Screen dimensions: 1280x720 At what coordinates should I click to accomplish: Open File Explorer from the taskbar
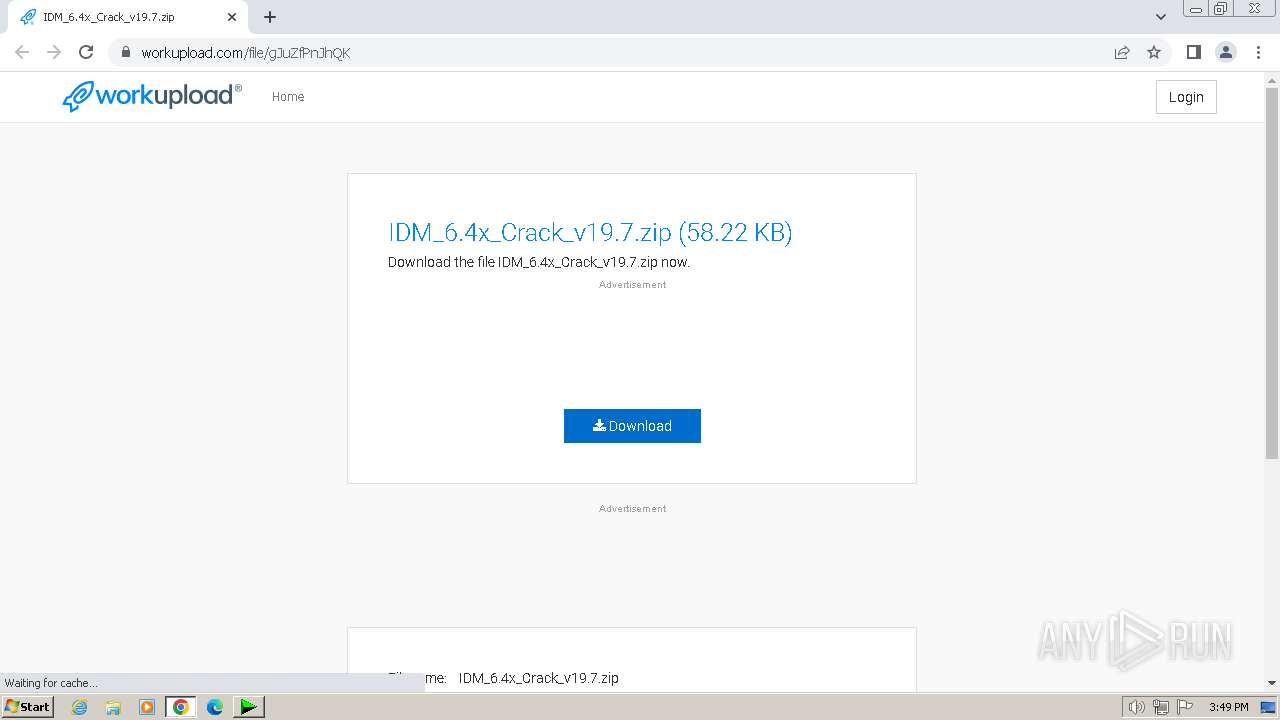[113, 707]
